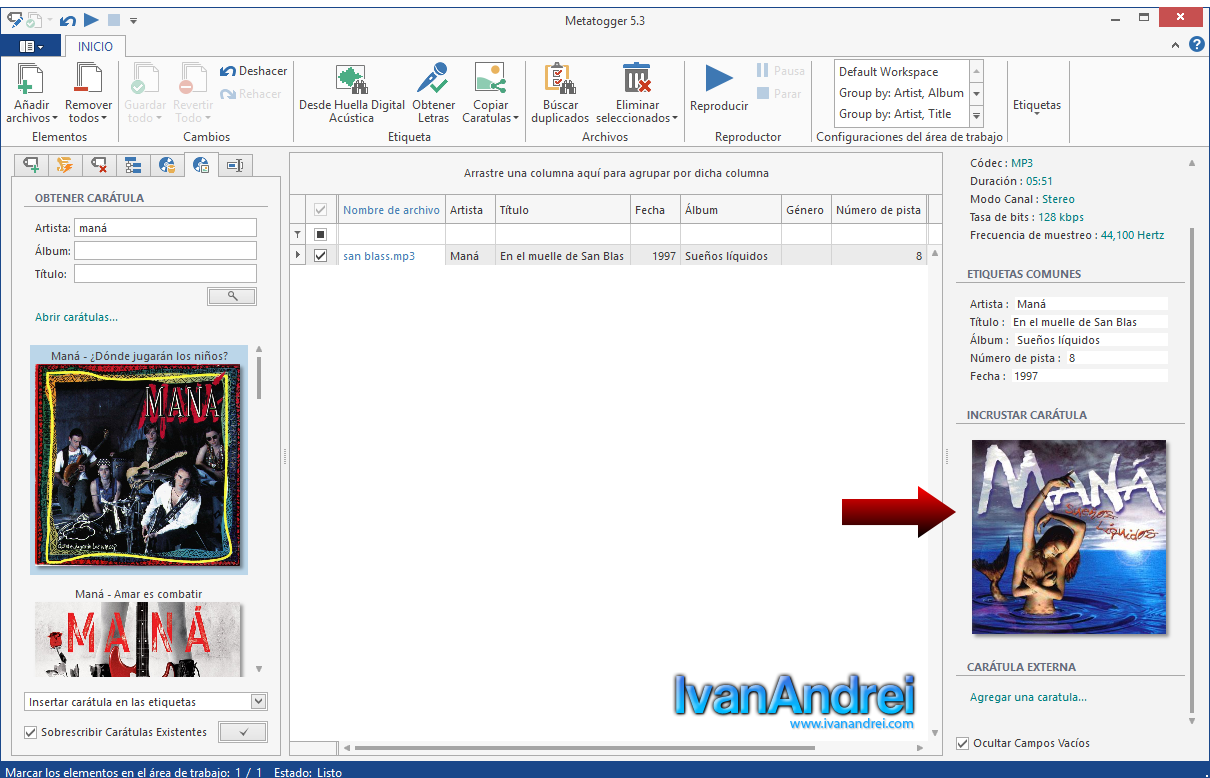Select the INICIO ribbon tab
The image size is (1210, 778).
[96, 46]
